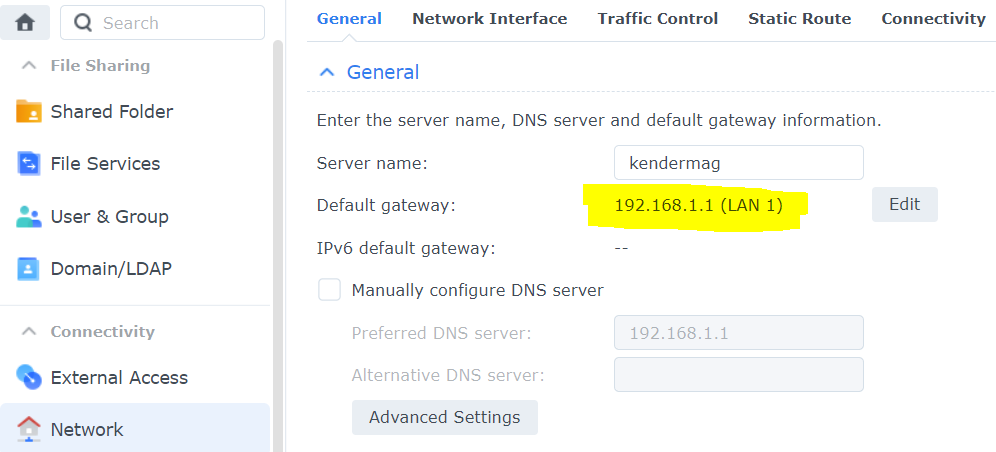Open Advanced Settings for DNS

[445, 417]
